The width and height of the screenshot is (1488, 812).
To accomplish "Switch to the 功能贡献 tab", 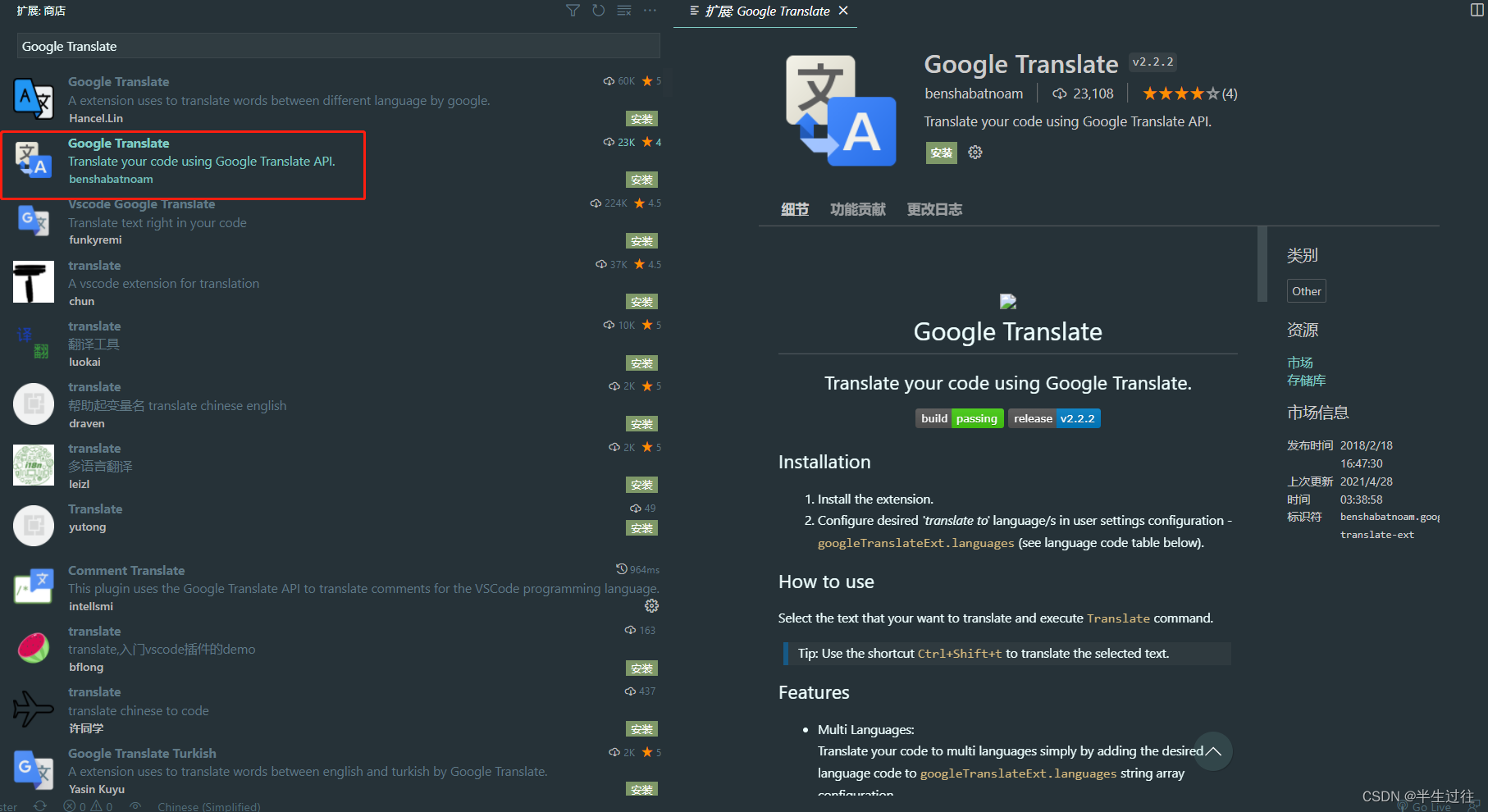I will coord(858,210).
